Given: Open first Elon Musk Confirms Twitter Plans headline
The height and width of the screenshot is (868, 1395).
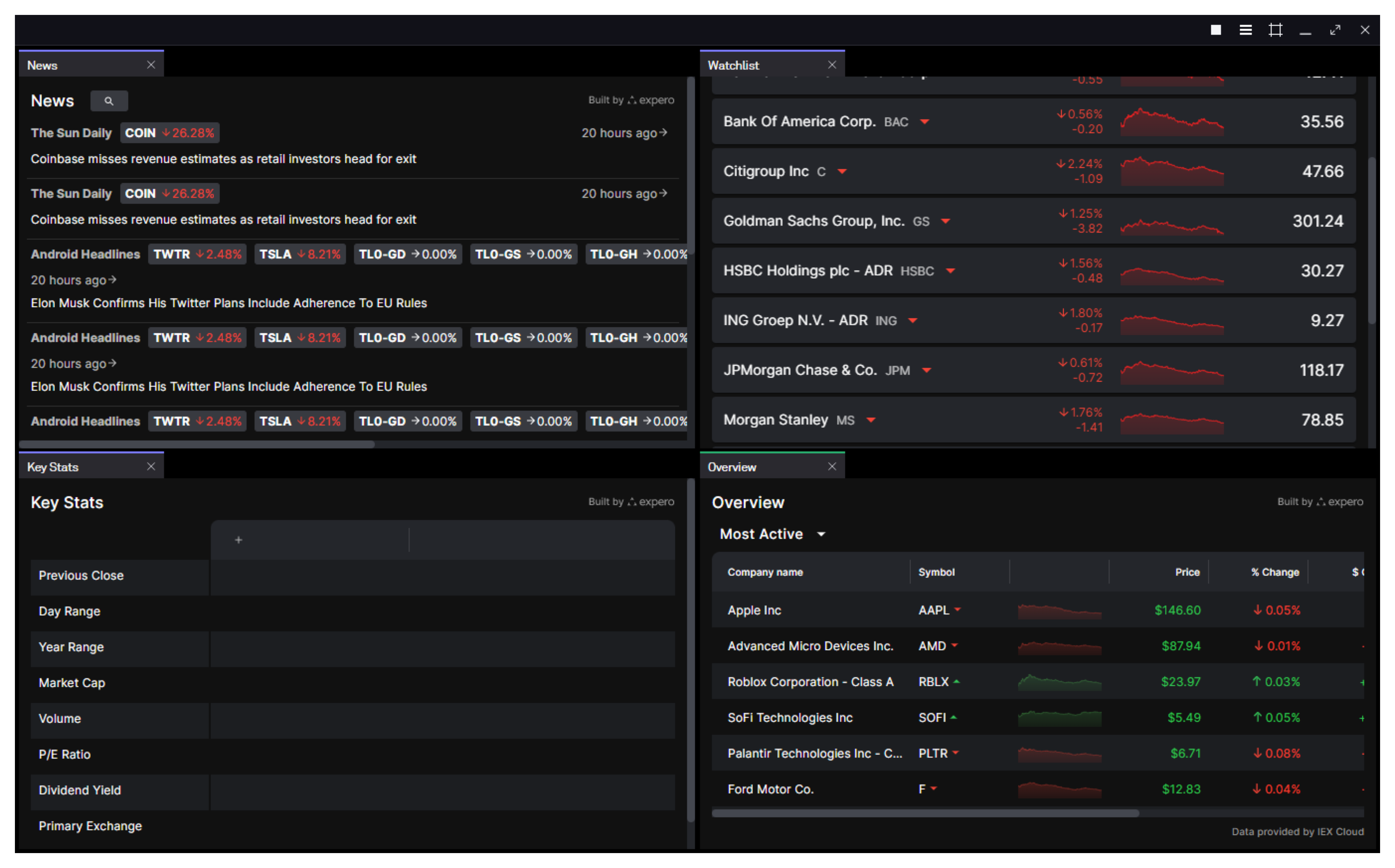Looking at the screenshot, I should pyautogui.click(x=228, y=303).
